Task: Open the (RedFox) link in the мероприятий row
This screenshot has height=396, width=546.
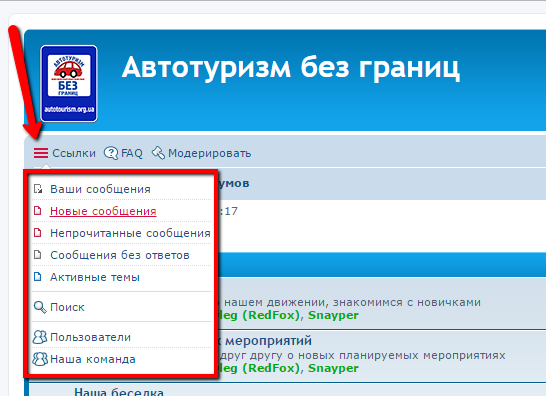Action: point(271,368)
